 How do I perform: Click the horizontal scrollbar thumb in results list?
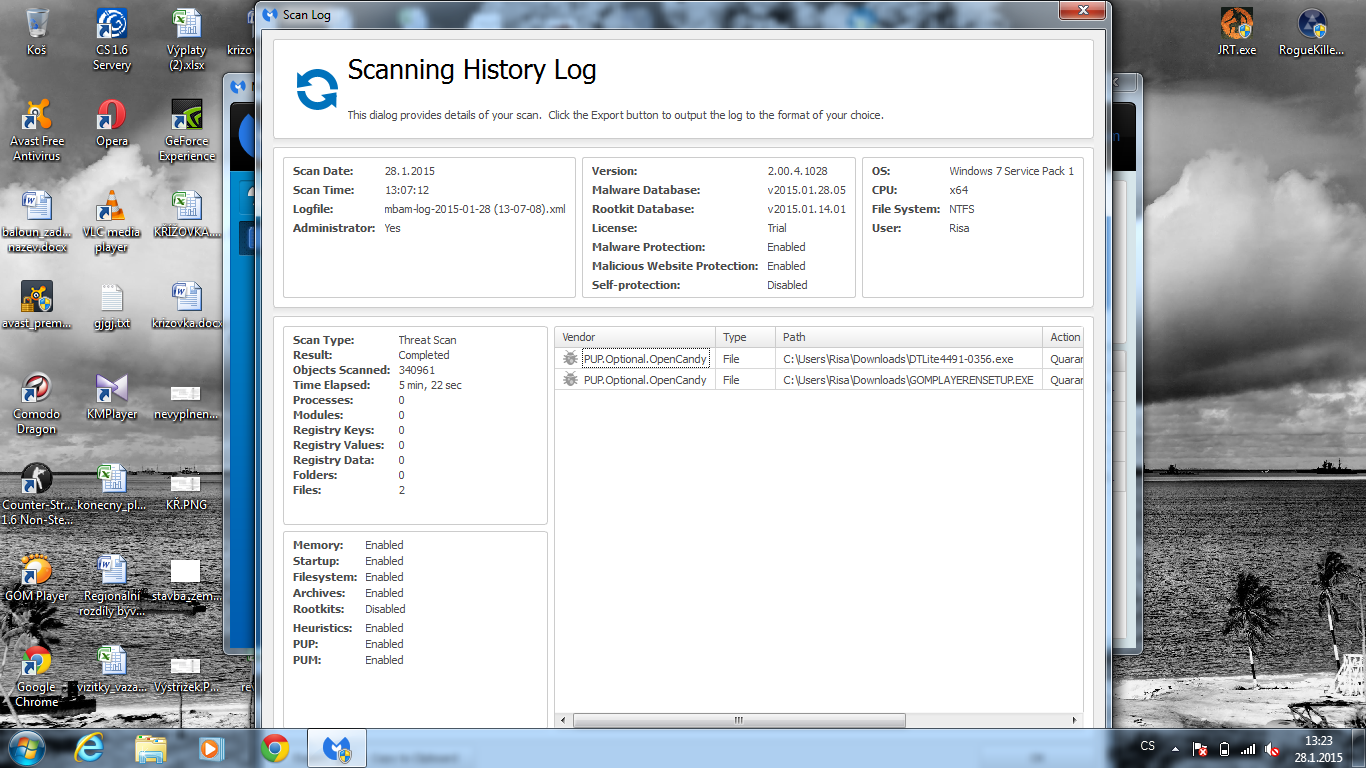tap(739, 720)
